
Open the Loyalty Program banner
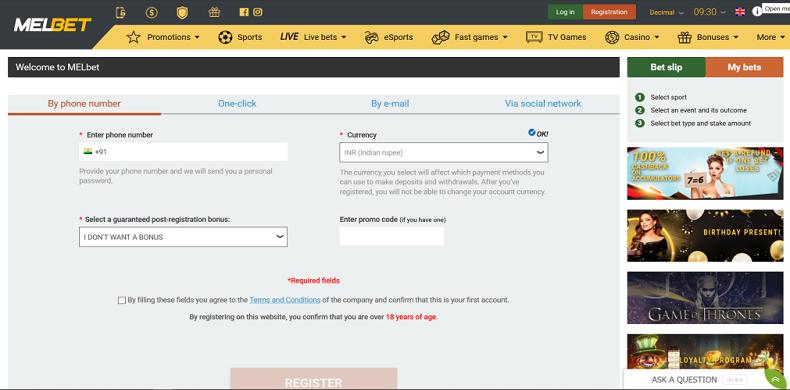[x=705, y=353]
